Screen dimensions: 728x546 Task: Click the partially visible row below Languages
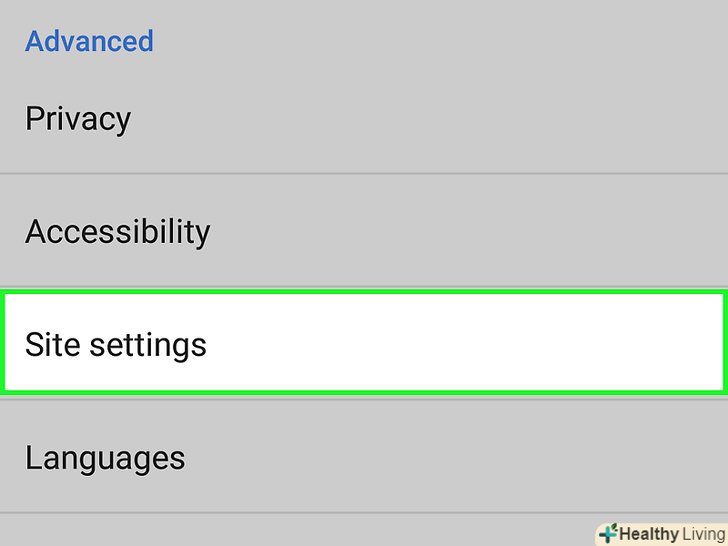coord(300,531)
